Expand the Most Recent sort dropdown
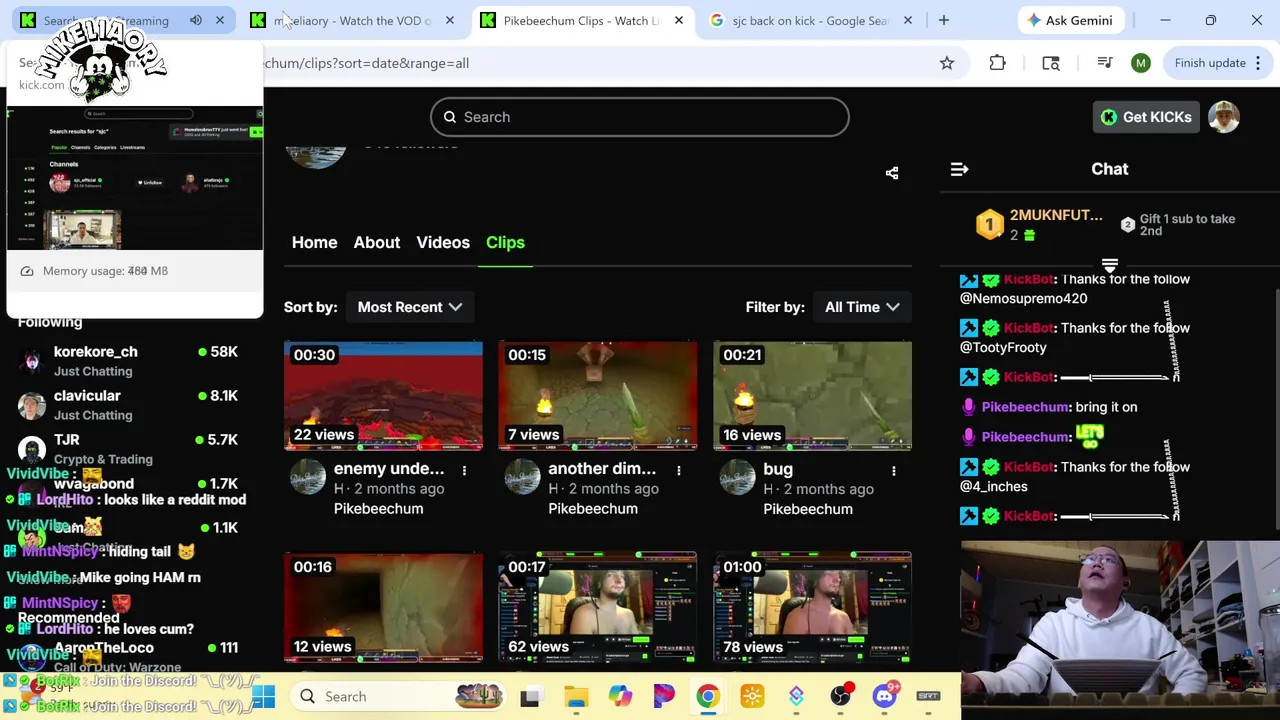Screen dimensions: 1280x720 point(410,307)
